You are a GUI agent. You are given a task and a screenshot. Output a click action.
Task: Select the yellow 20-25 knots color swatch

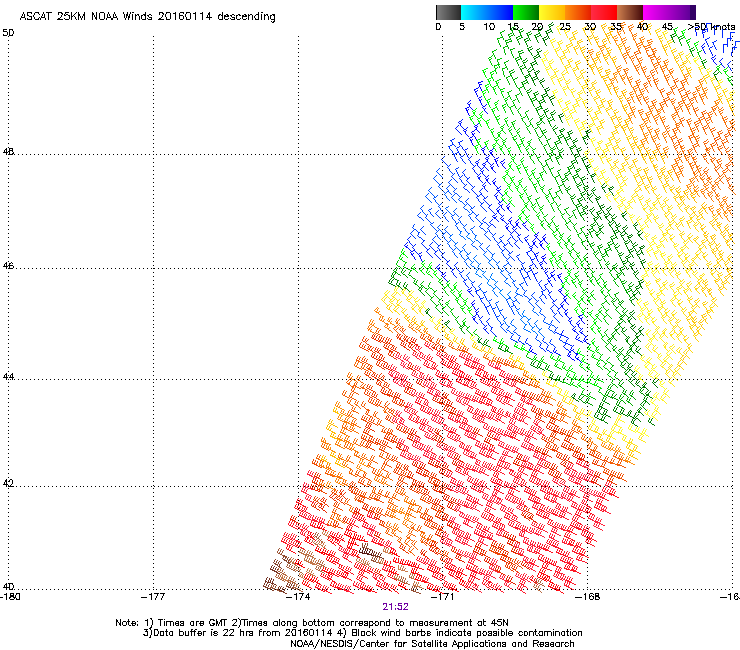pos(552,12)
